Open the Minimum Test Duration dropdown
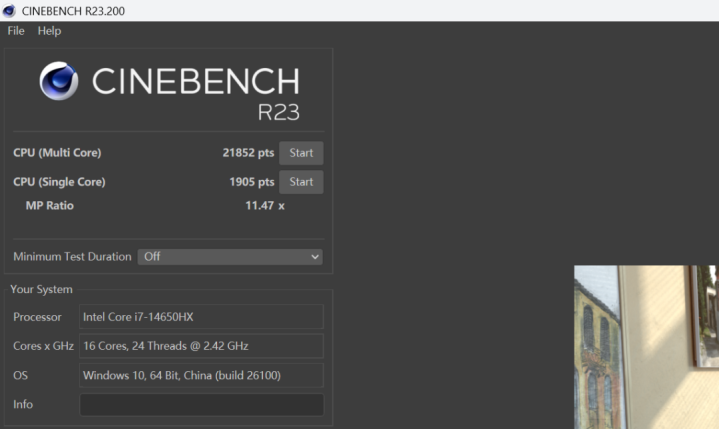The width and height of the screenshot is (719, 429). click(x=230, y=257)
